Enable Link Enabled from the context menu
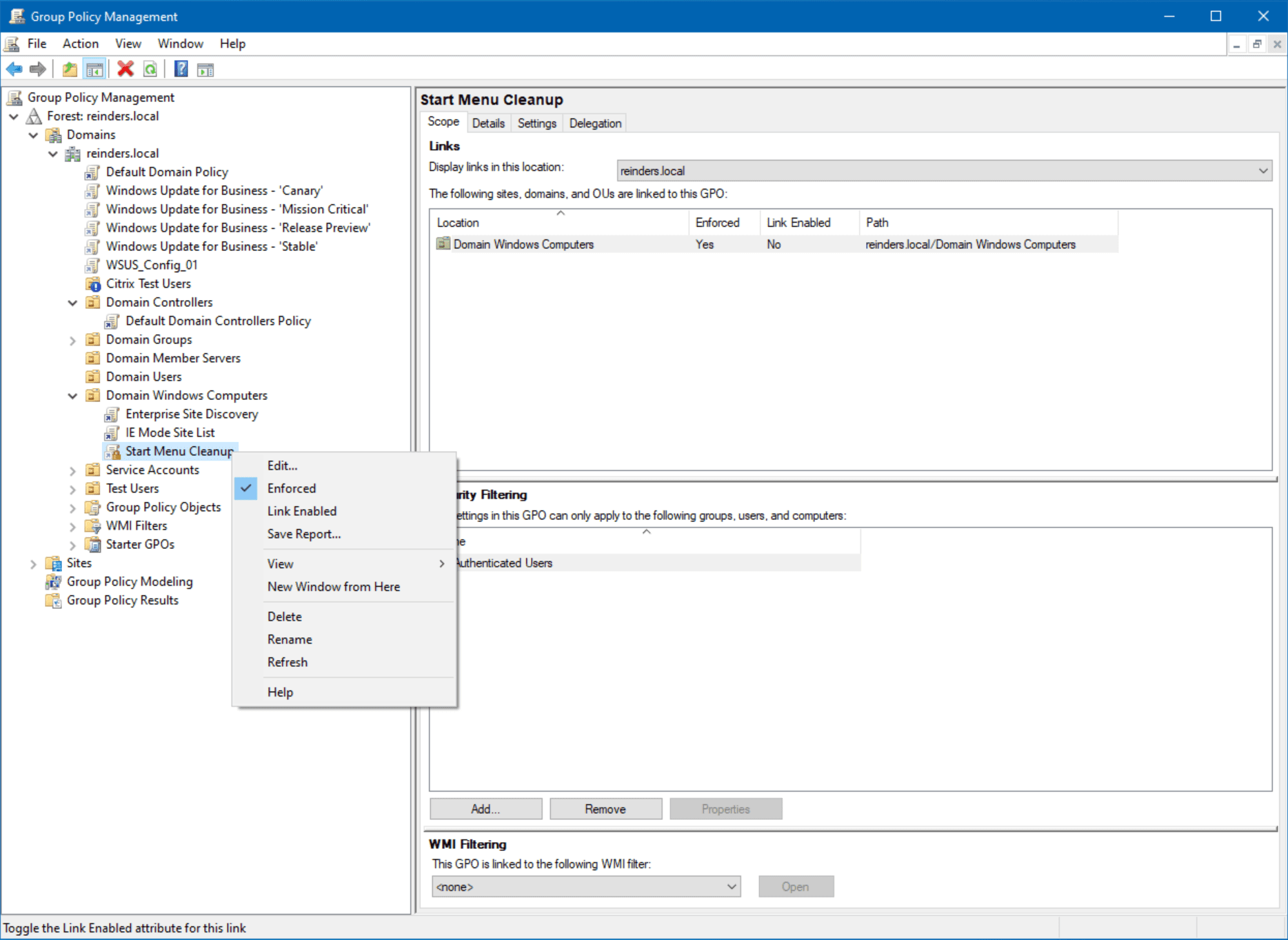This screenshot has height=940, width=1288. coord(301,510)
